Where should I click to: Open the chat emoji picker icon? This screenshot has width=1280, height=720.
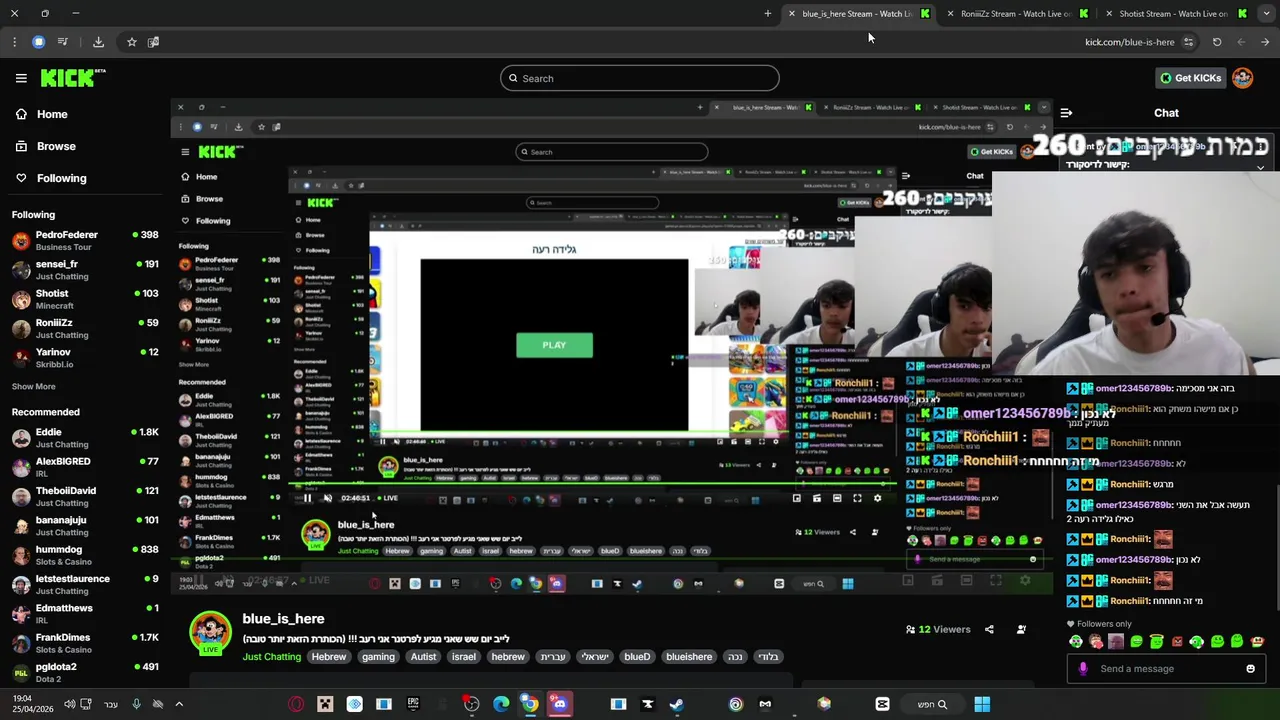[1250, 669]
